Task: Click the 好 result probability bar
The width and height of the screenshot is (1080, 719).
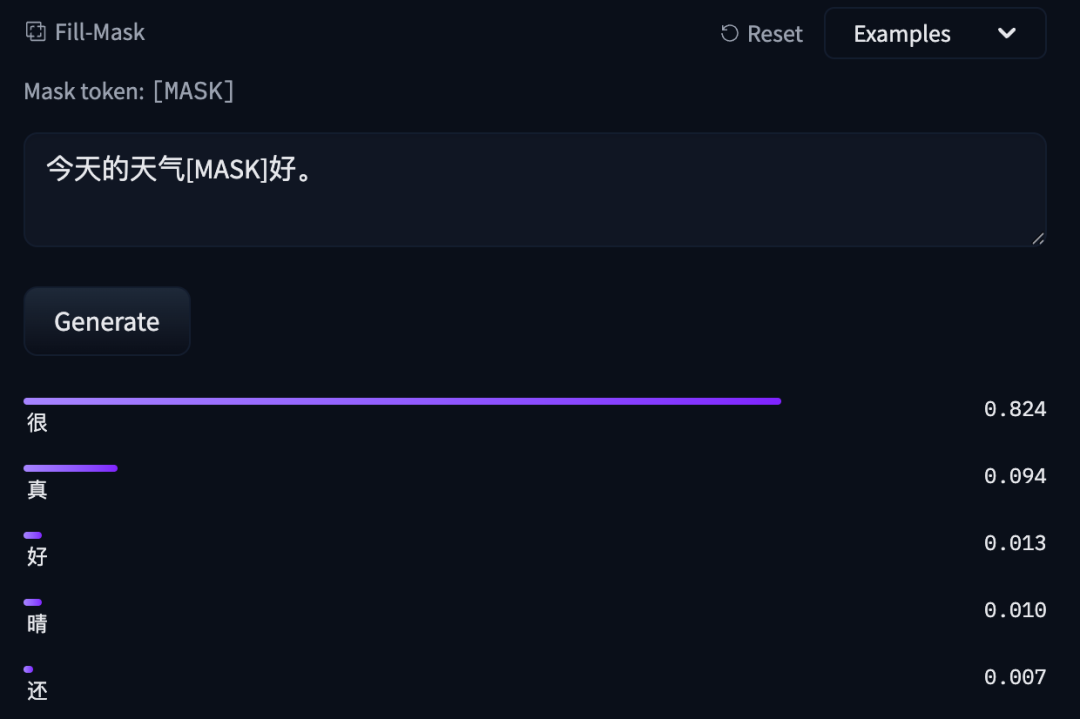Action: coord(33,535)
